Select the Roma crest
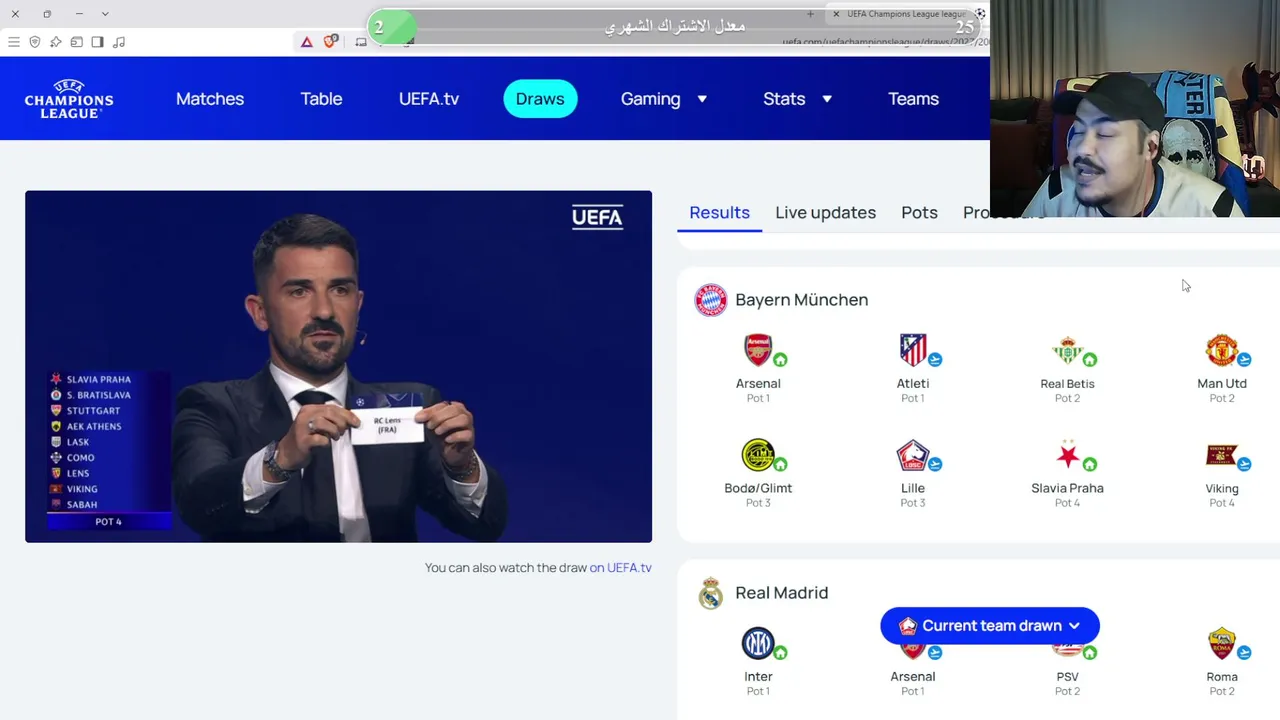The image size is (1280, 720). 1221,643
